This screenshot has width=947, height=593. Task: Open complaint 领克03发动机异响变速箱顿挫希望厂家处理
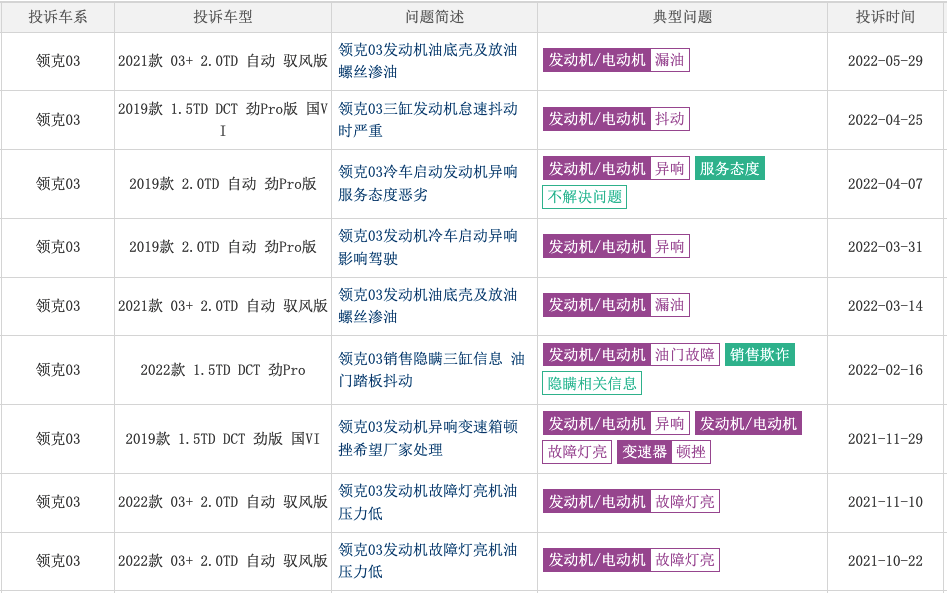(x=428, y=438)
